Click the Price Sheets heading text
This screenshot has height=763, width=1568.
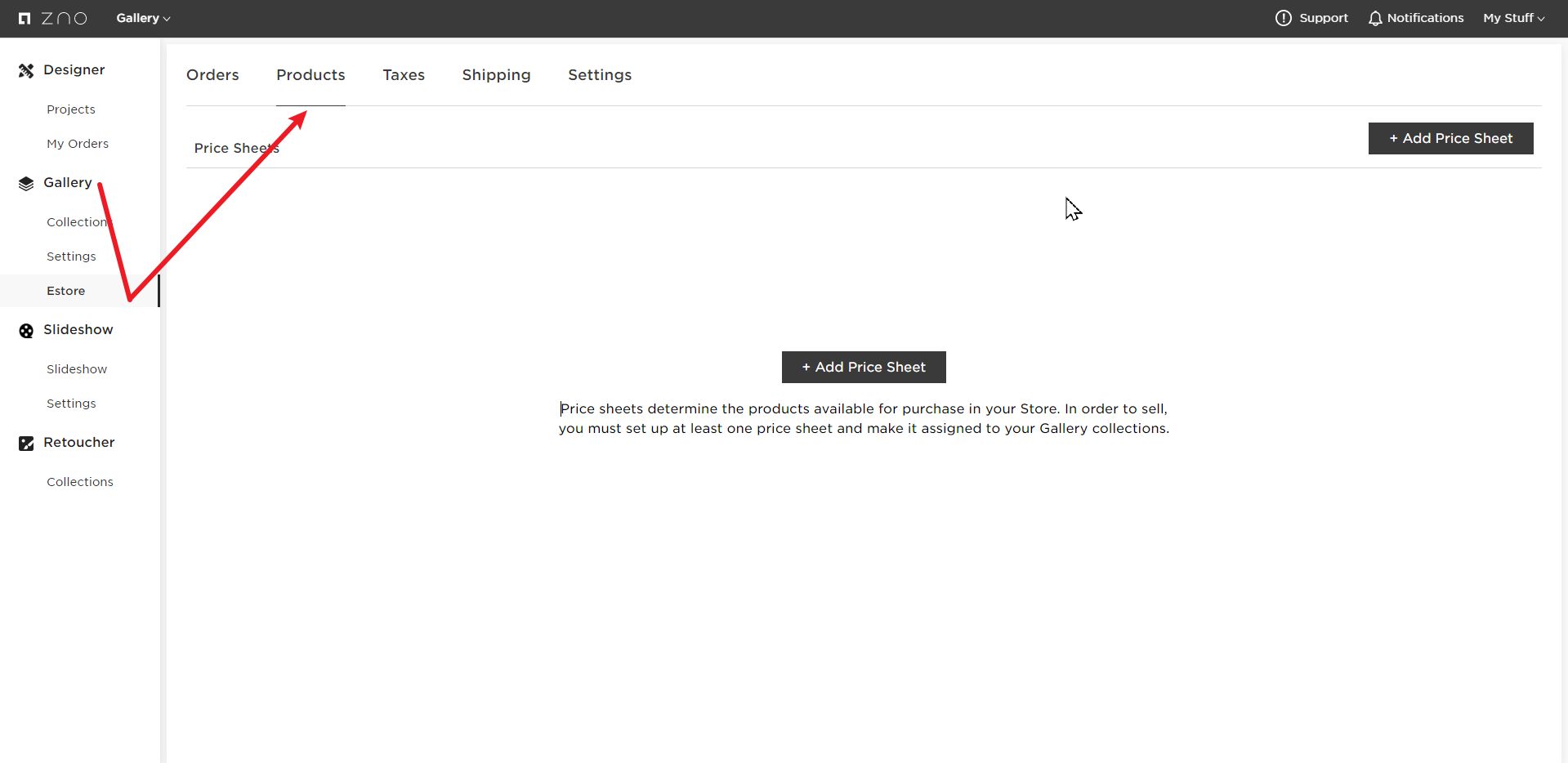point(237,148)
